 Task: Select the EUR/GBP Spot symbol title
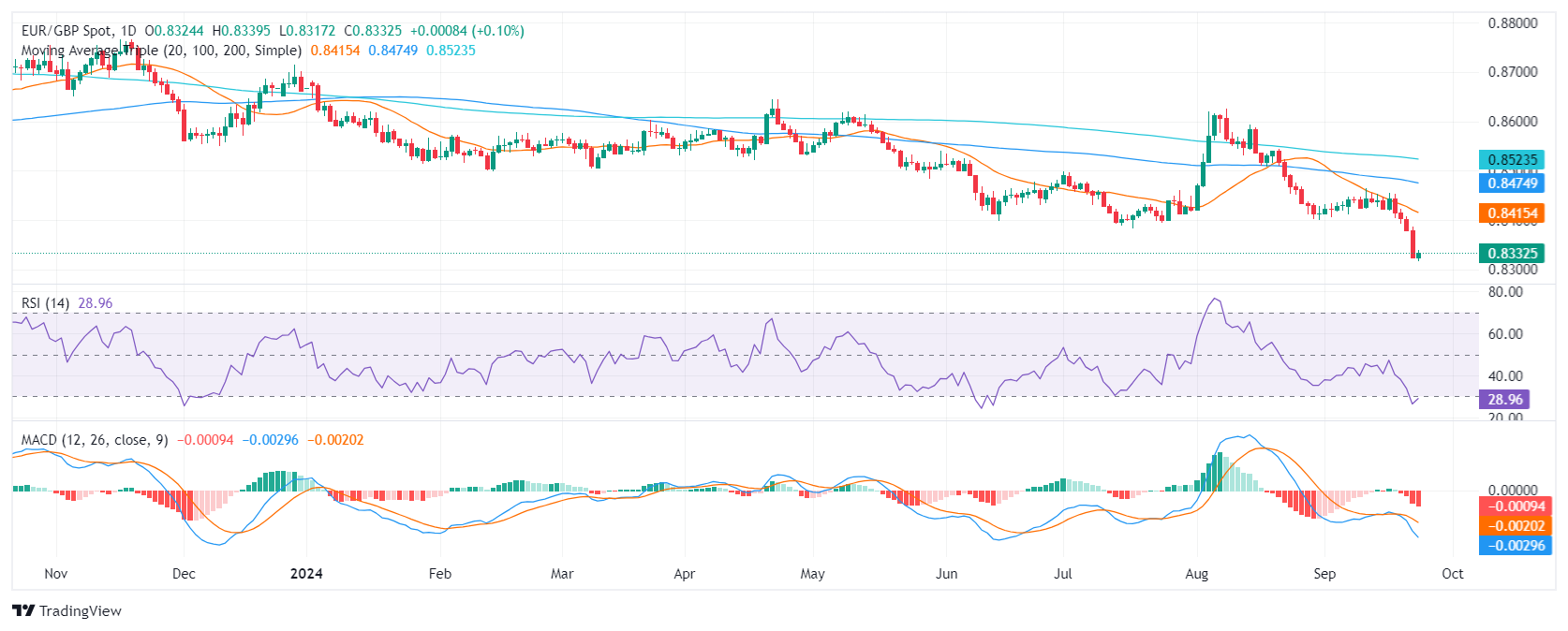tap(67, 31)
